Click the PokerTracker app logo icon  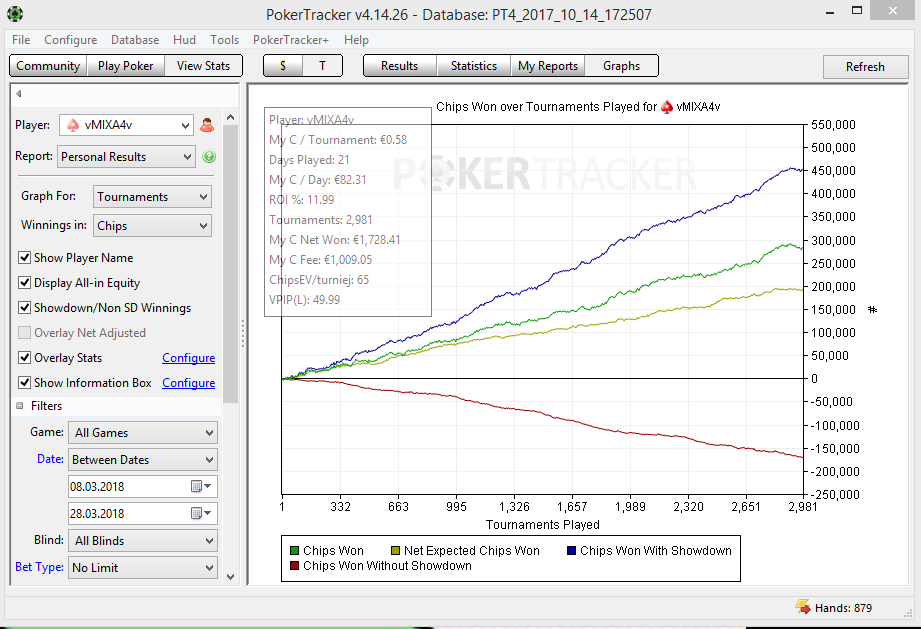(15, 14)
